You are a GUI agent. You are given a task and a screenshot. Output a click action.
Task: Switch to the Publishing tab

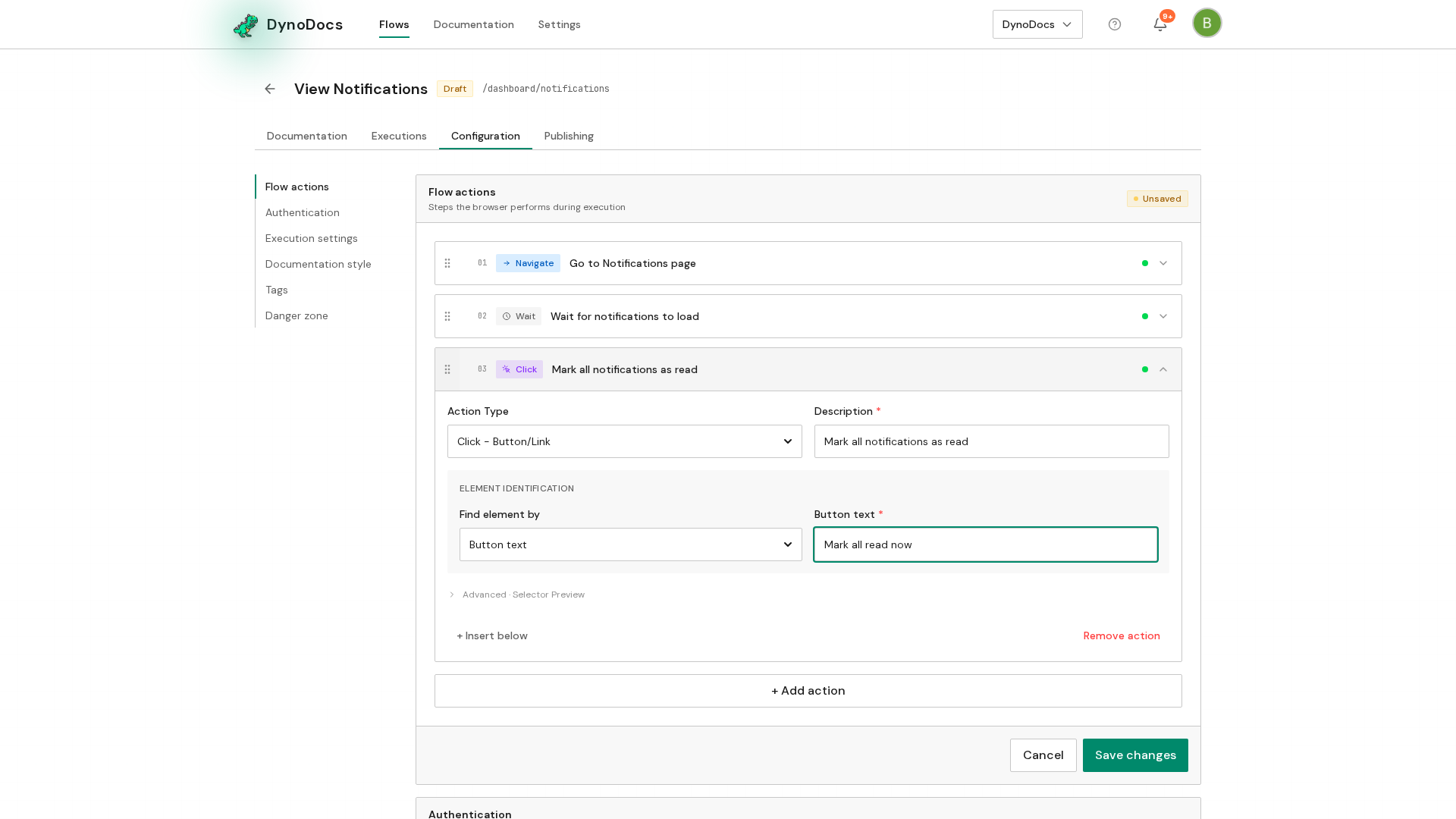[x=569, y=136]
